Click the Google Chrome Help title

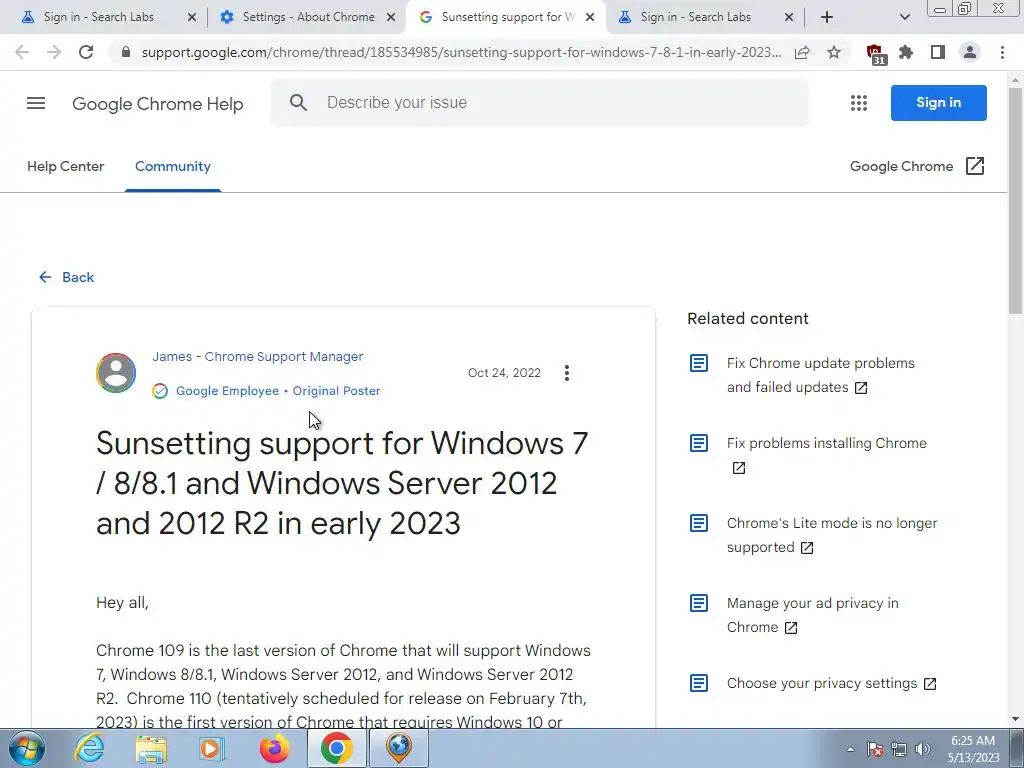157,104
